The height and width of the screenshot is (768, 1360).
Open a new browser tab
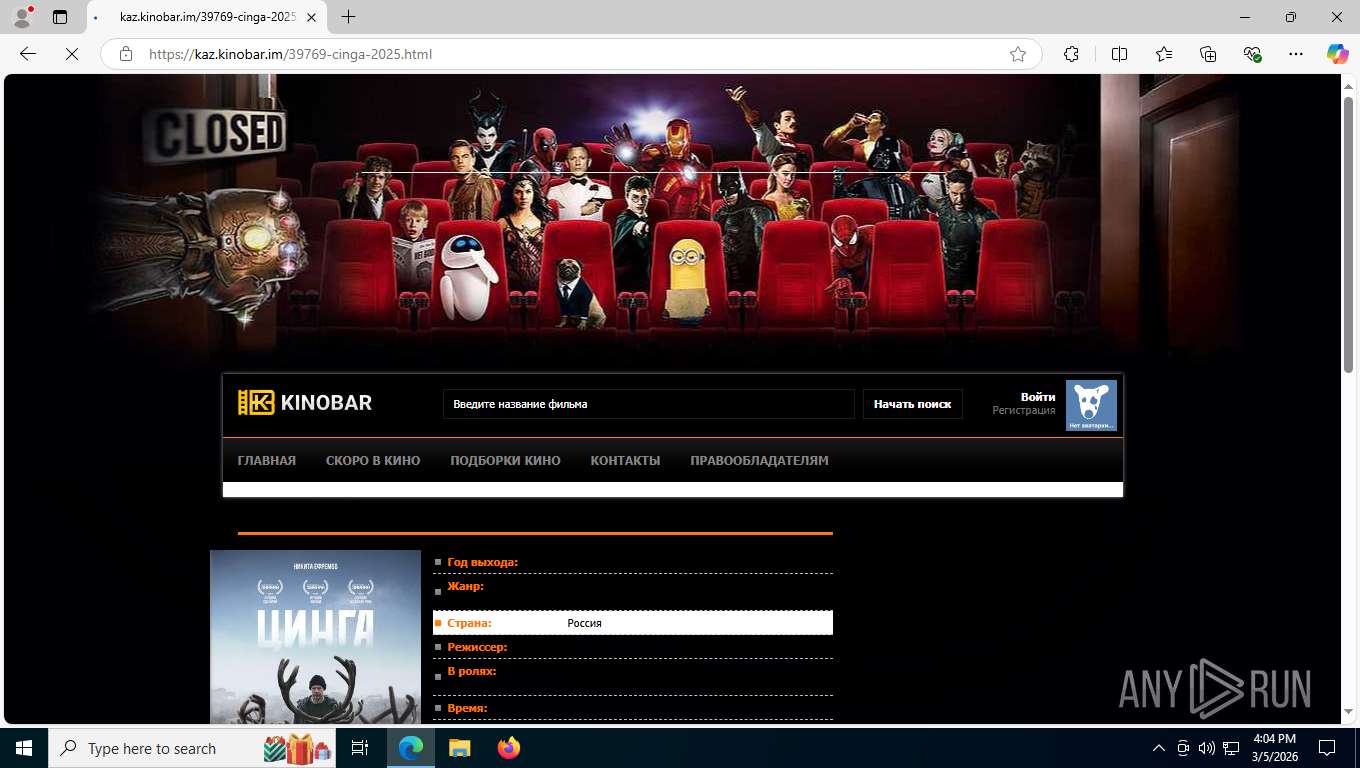[348, 17]
